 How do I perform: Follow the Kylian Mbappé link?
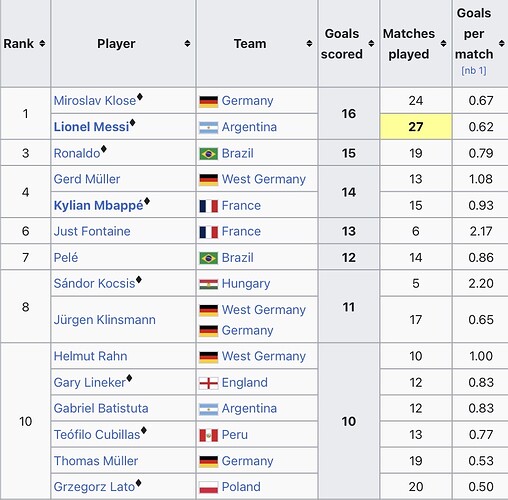coord(99,205)
